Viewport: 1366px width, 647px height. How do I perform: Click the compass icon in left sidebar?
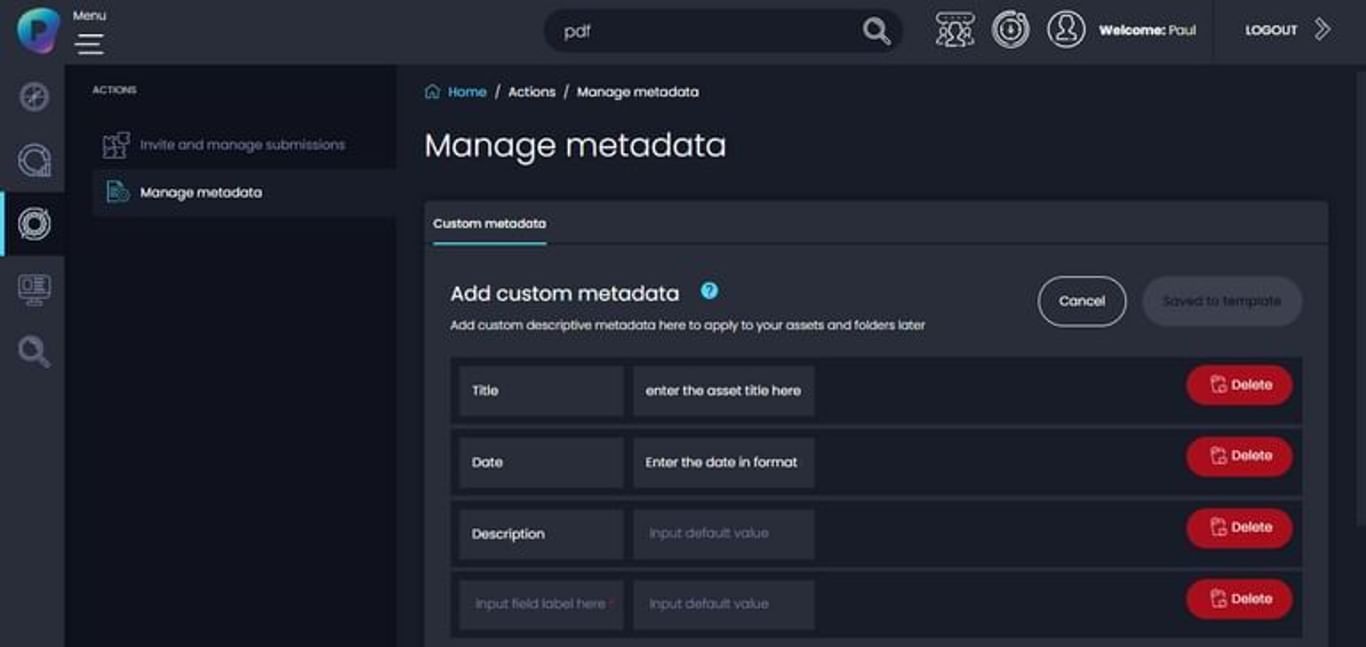34,97
